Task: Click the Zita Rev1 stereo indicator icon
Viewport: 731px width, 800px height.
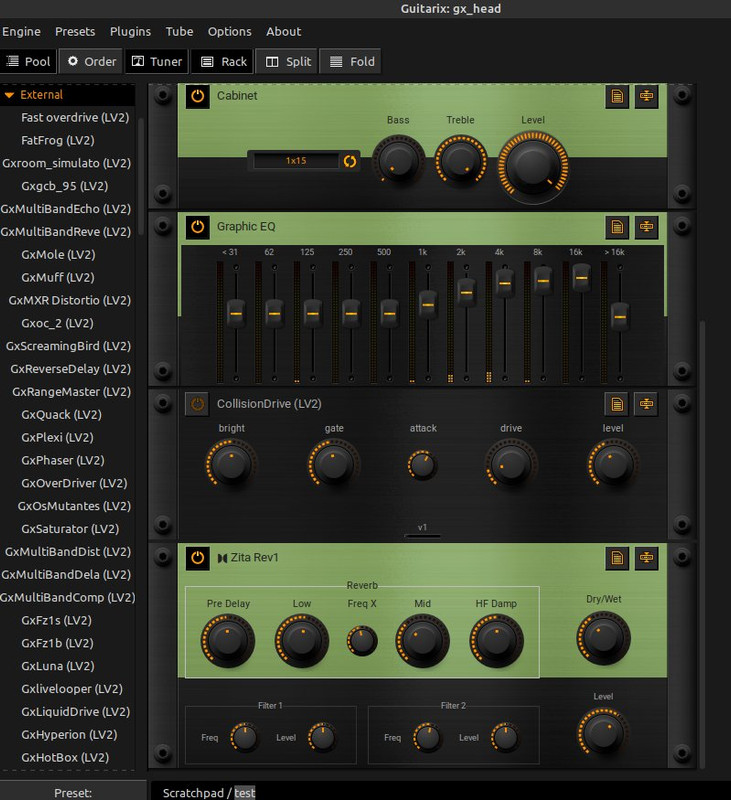Action: (222, 558)
